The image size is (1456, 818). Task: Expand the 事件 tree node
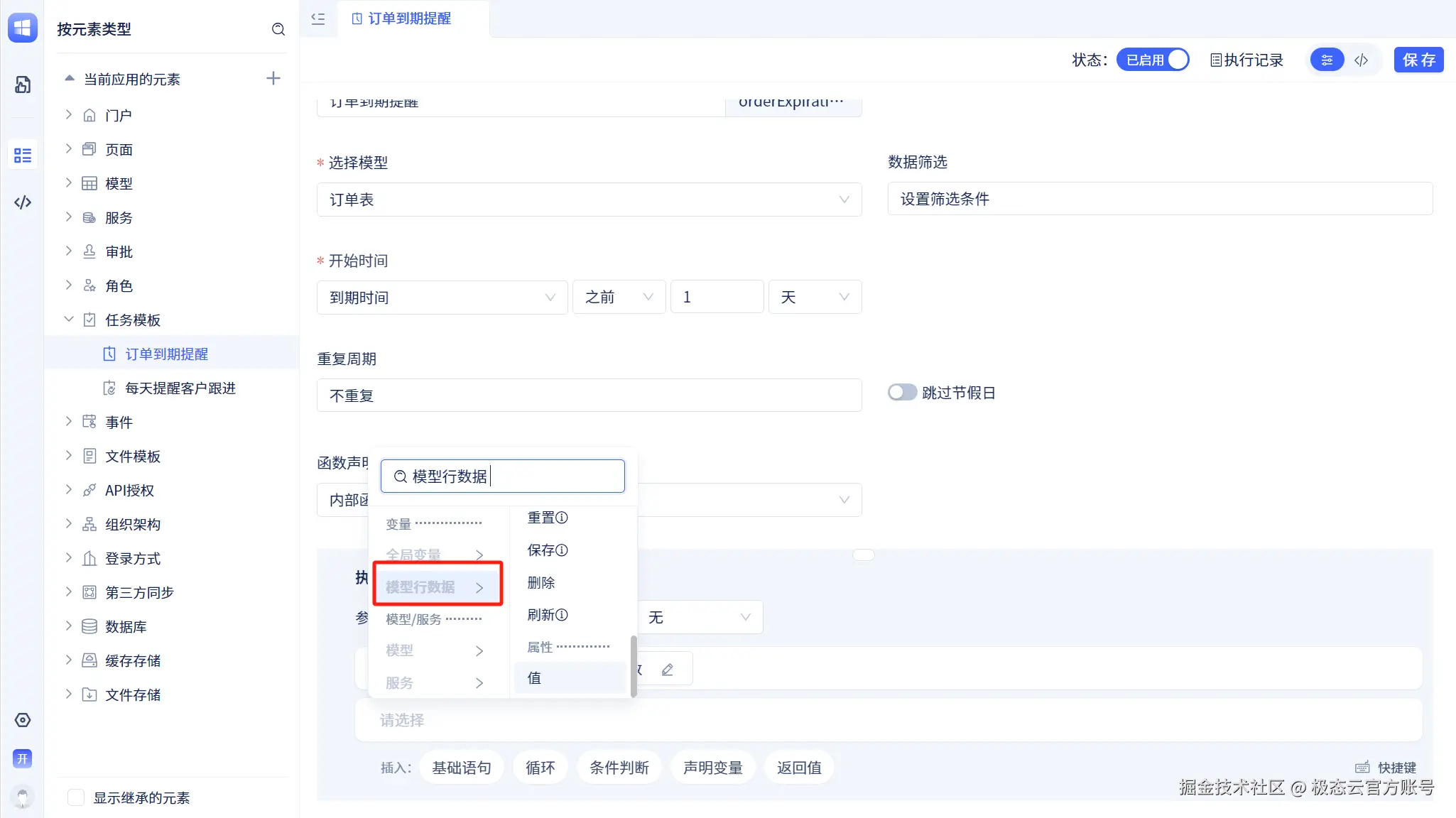[x=69, y=422]
